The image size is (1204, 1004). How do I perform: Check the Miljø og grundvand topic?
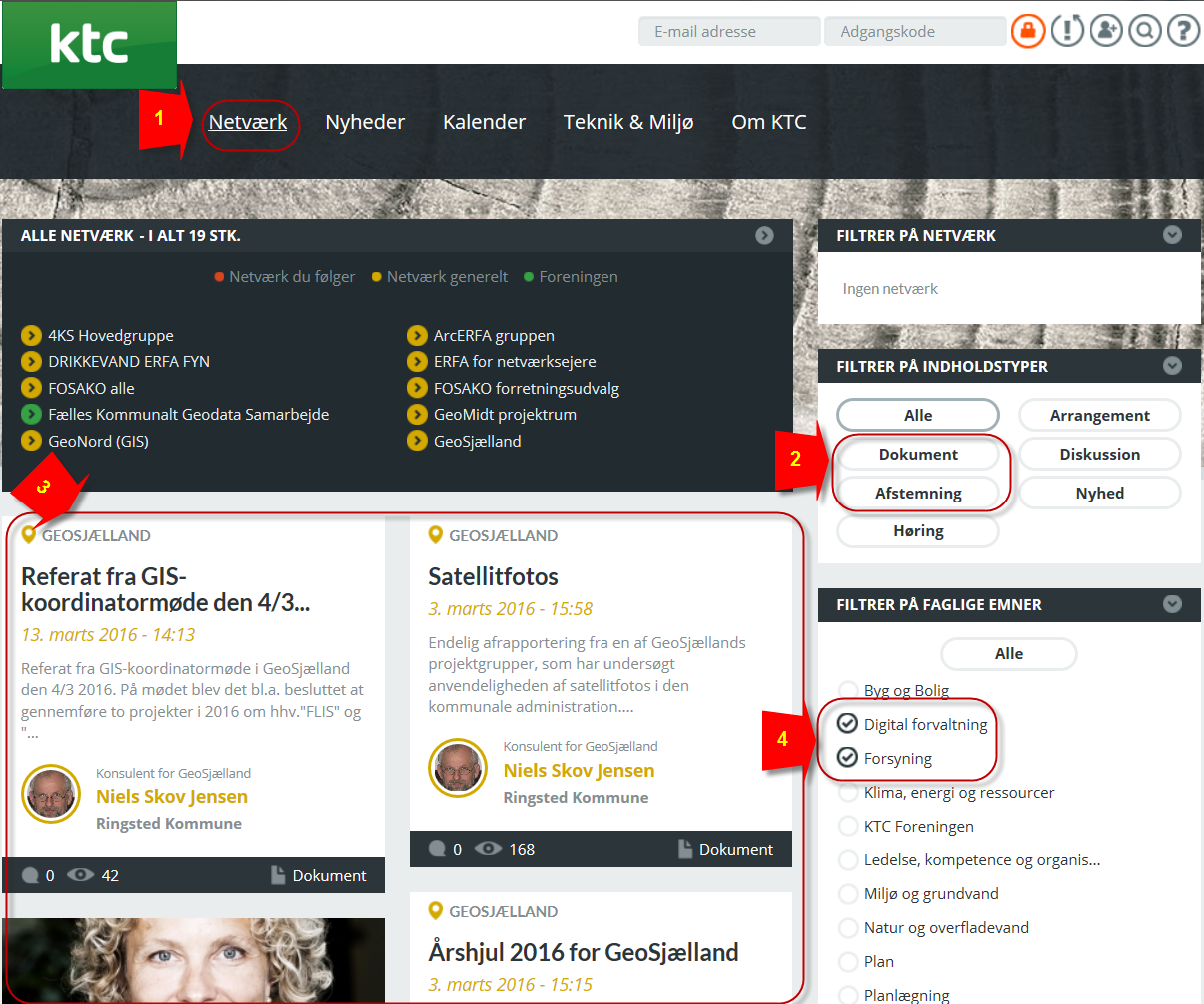pos(848,893)
